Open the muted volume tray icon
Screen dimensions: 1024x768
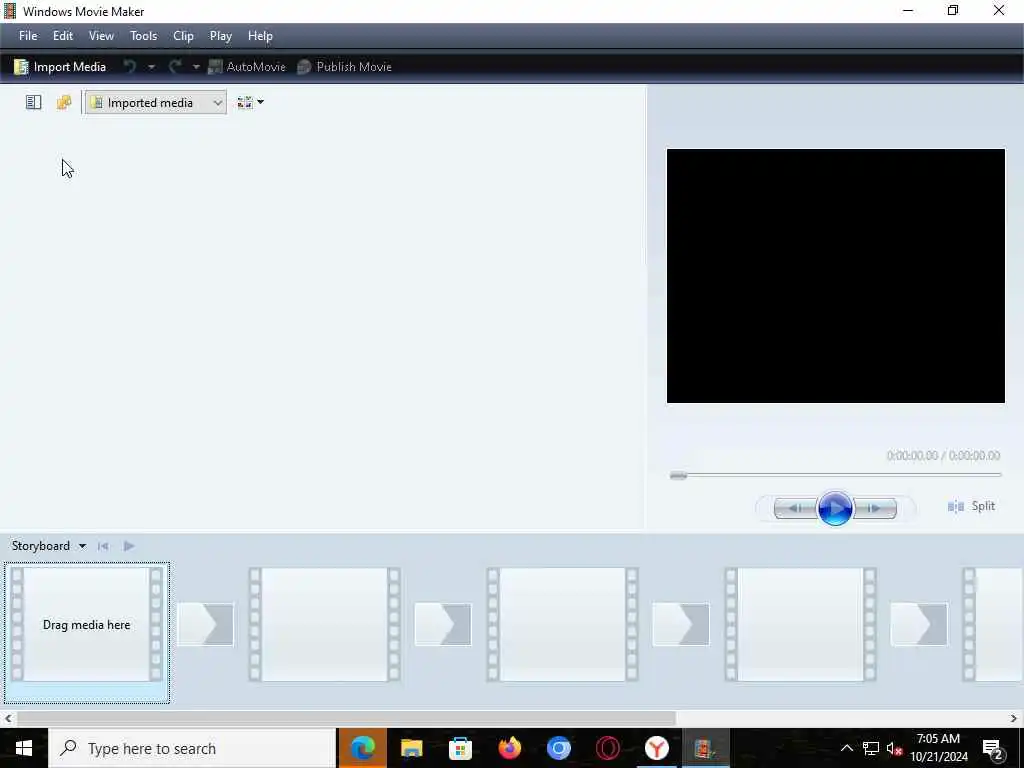coord(894,748)
